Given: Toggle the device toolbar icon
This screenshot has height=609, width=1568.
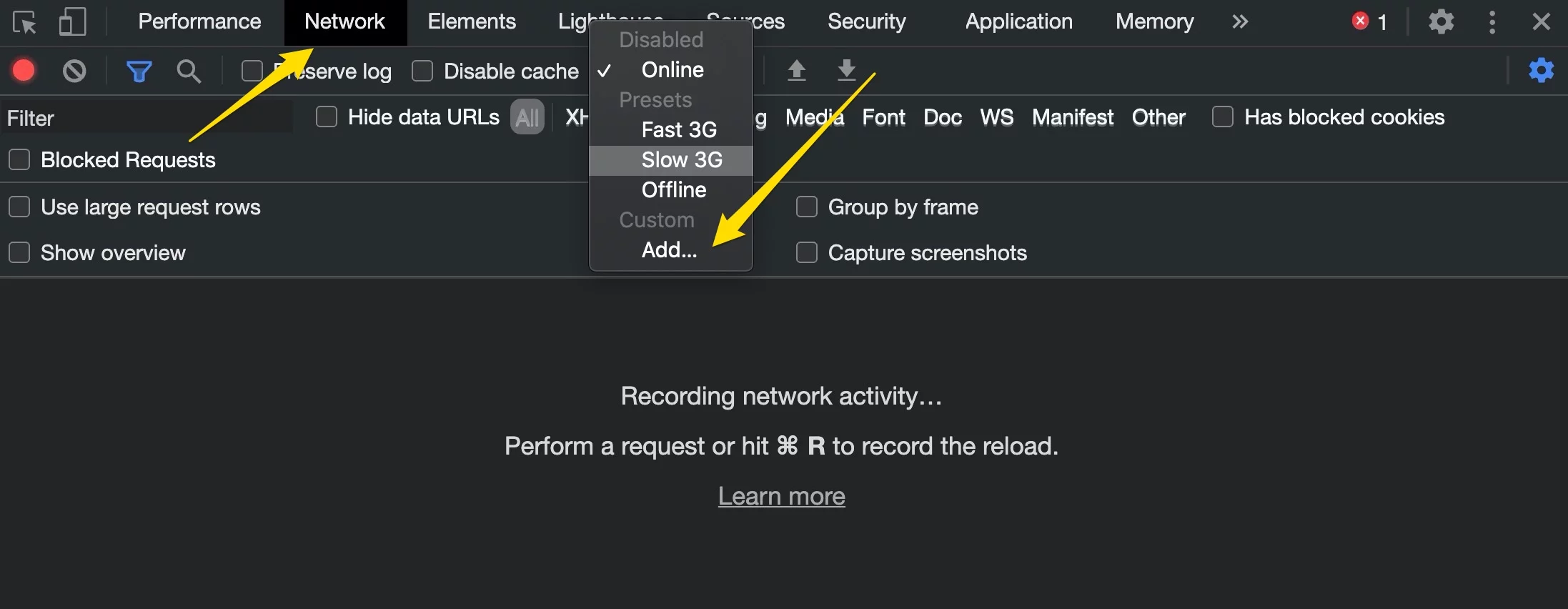Looking at the screenshot, I should click(72, 22).
